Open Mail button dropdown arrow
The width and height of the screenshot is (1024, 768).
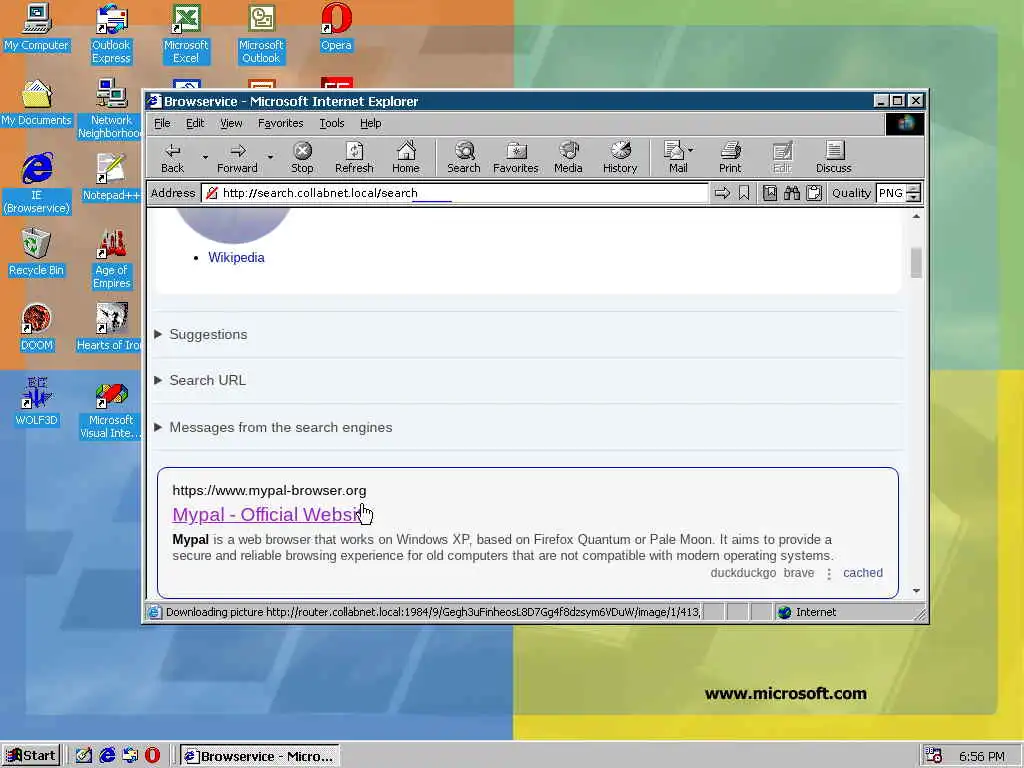pos(691,150)
